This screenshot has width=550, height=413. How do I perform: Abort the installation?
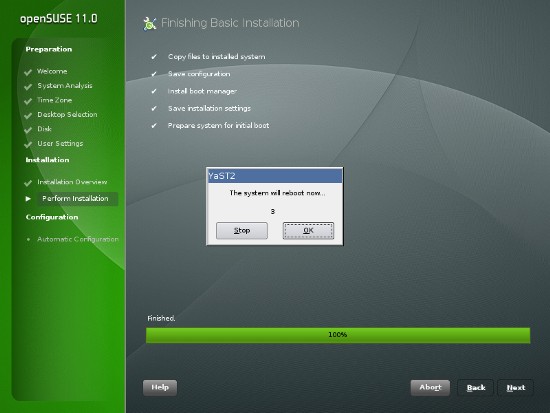pyautogui.click(x=430, y=387)
